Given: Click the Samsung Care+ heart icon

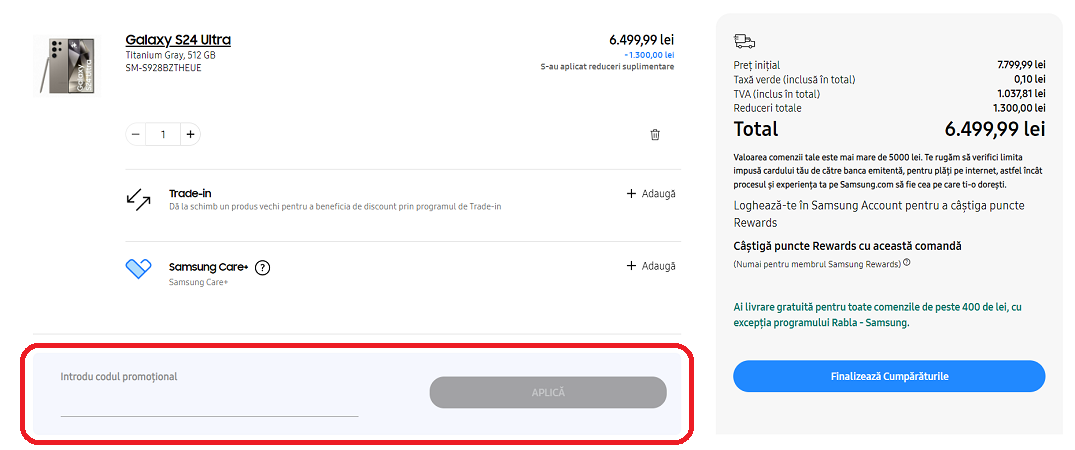Looking at the screenshot, I should tap(138, 268).
